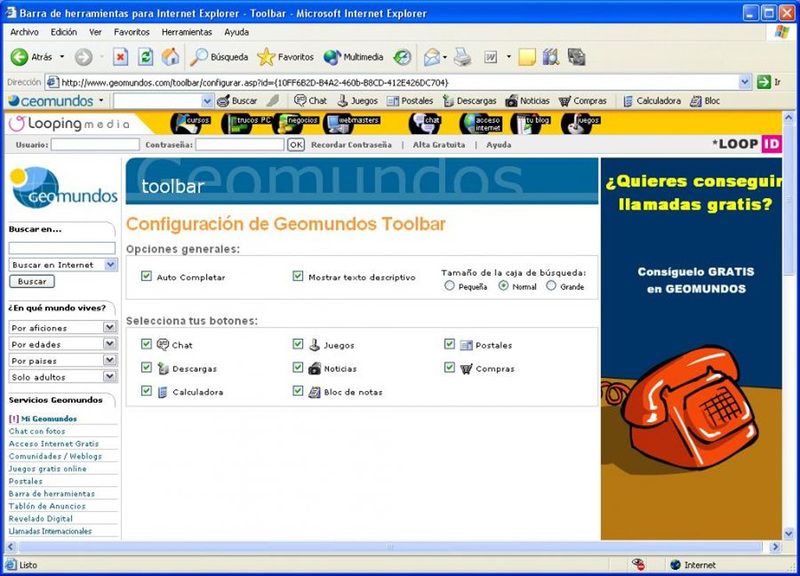800x576 pixels.
Task: Open the trucos PC banner icon
Action: click(246, 123)
